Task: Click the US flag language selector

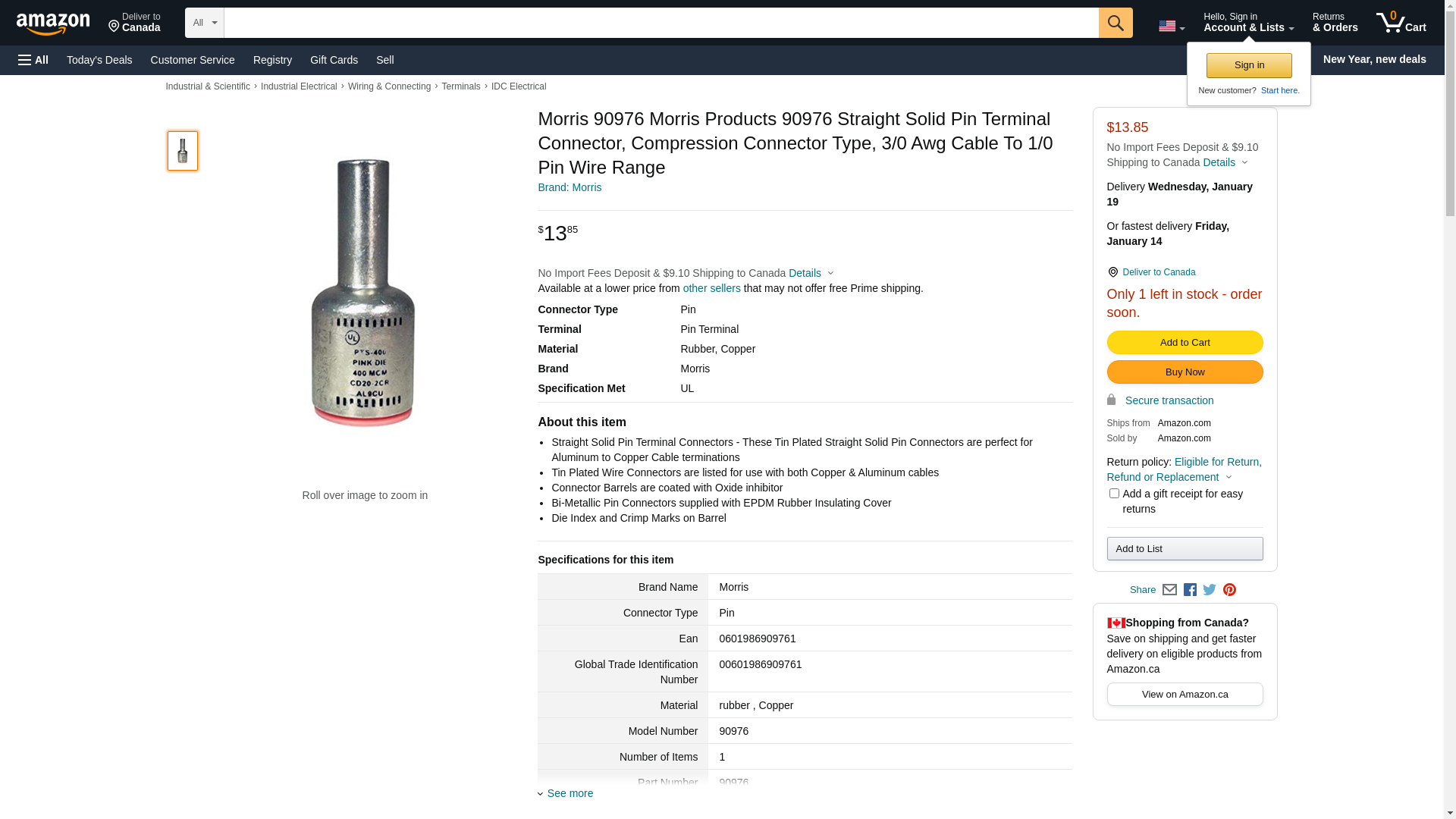Action: tap(1171, 27)
